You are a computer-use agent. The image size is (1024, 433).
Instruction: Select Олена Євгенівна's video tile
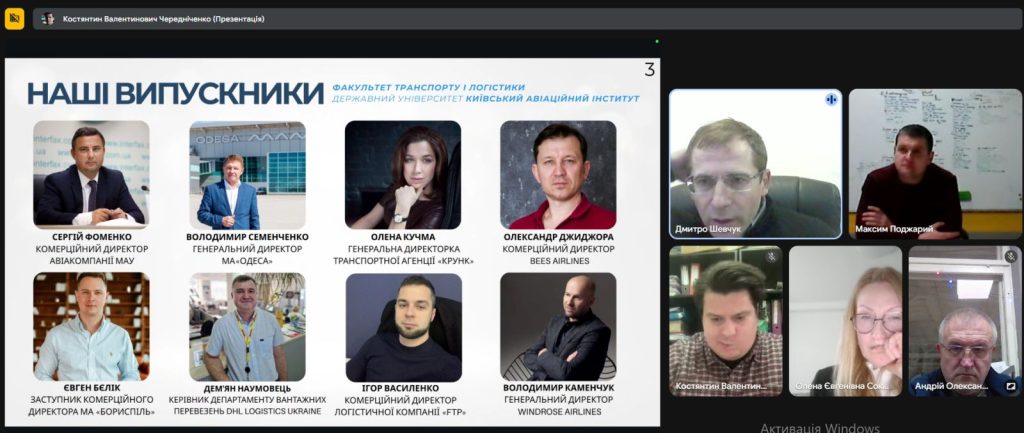pyautogui.click(x=846, y=321)
